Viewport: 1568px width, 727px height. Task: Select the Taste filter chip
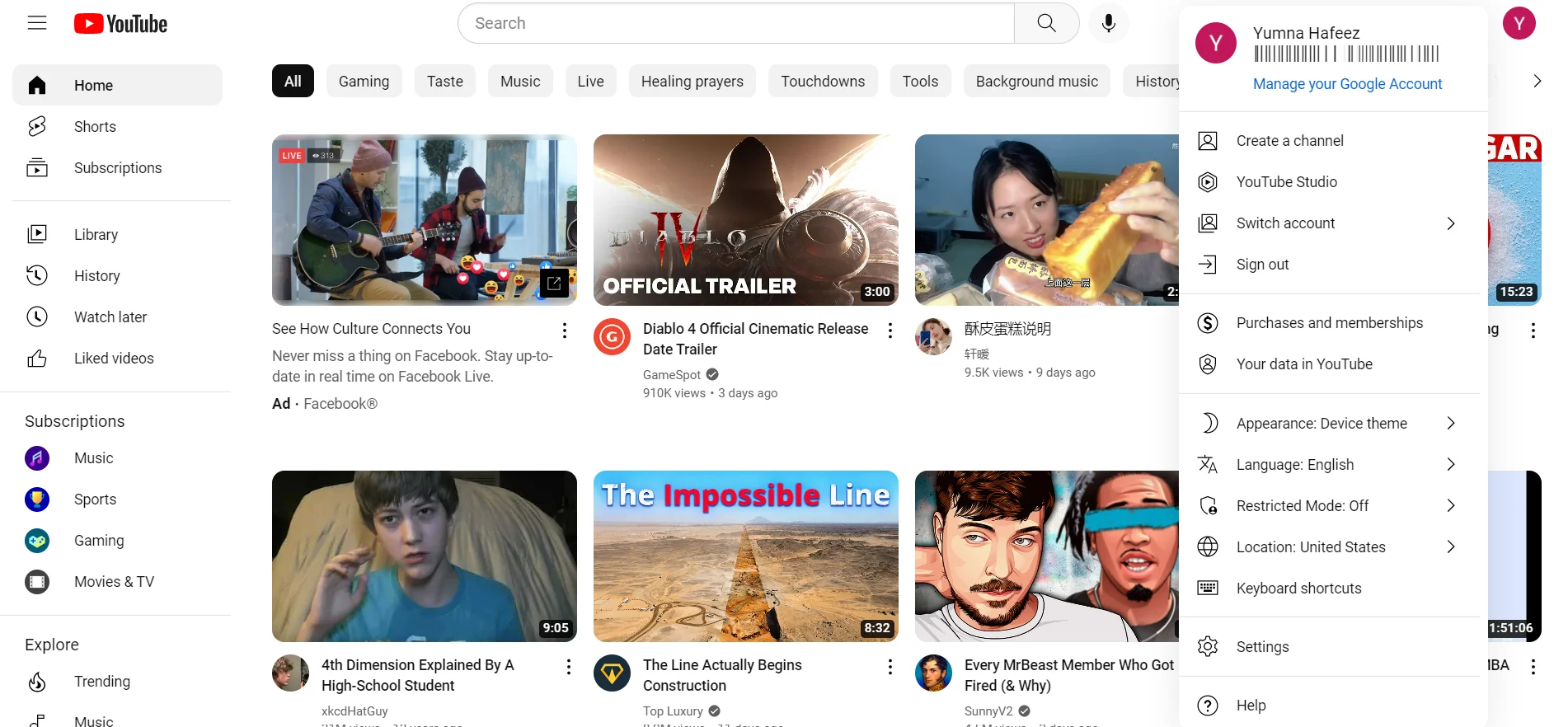(x=445, y=81)
